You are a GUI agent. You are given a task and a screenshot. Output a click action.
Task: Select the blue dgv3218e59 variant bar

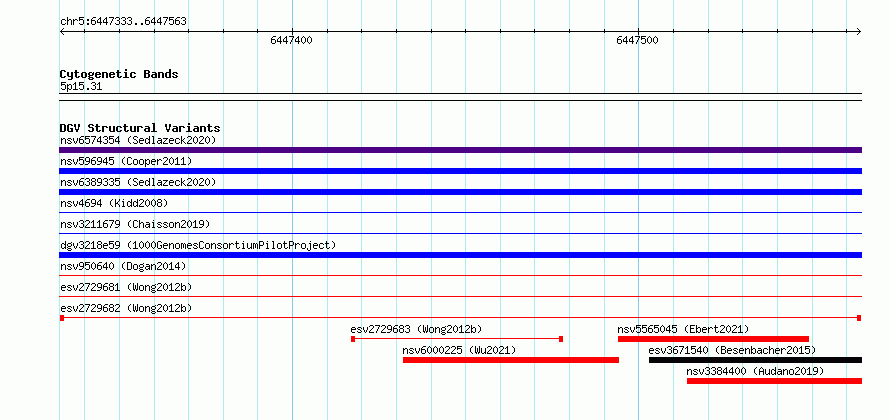460,255
